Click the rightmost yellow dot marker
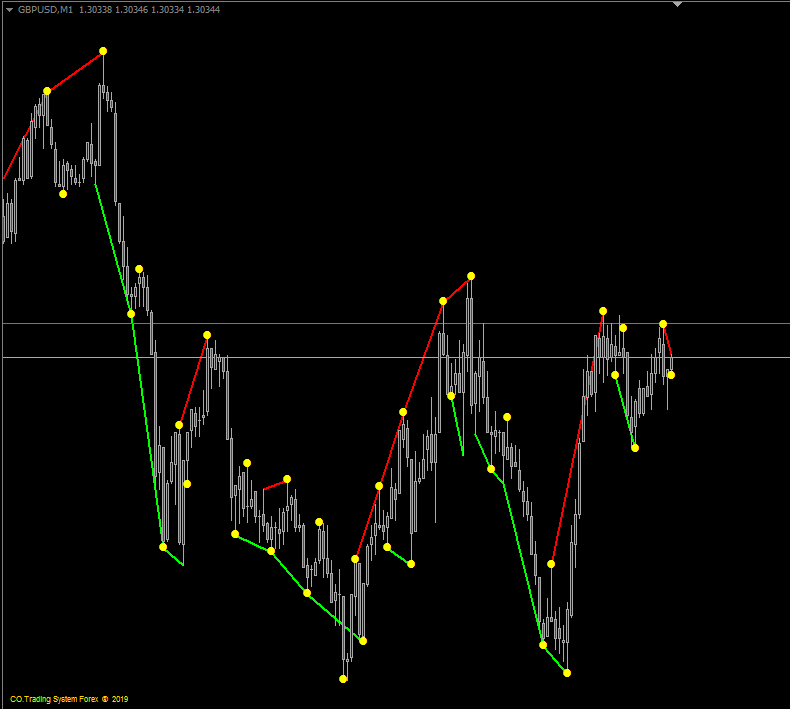Viewport: 790px width, 709px height. tap(671, 375)
